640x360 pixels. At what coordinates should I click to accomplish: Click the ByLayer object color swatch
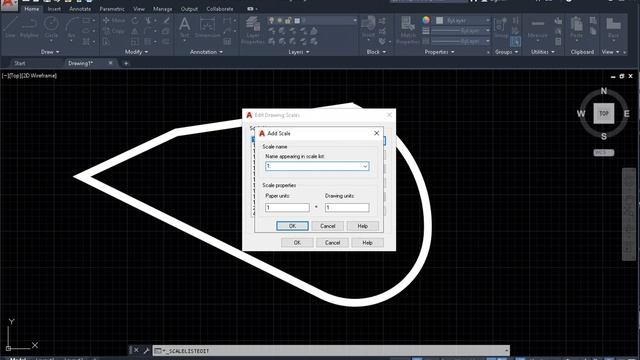click(440, 20)
